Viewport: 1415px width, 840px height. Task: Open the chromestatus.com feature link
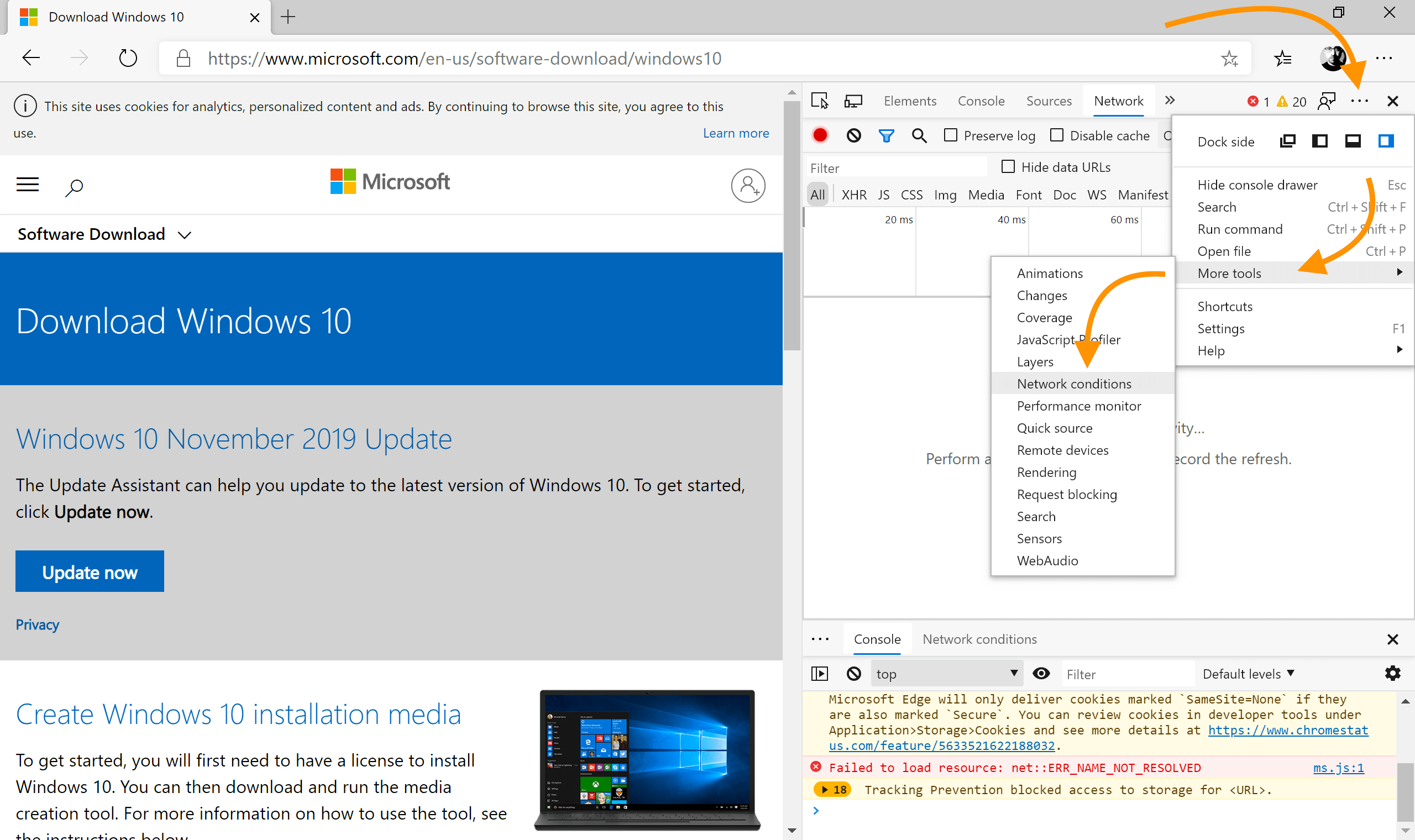point(1099,738)
